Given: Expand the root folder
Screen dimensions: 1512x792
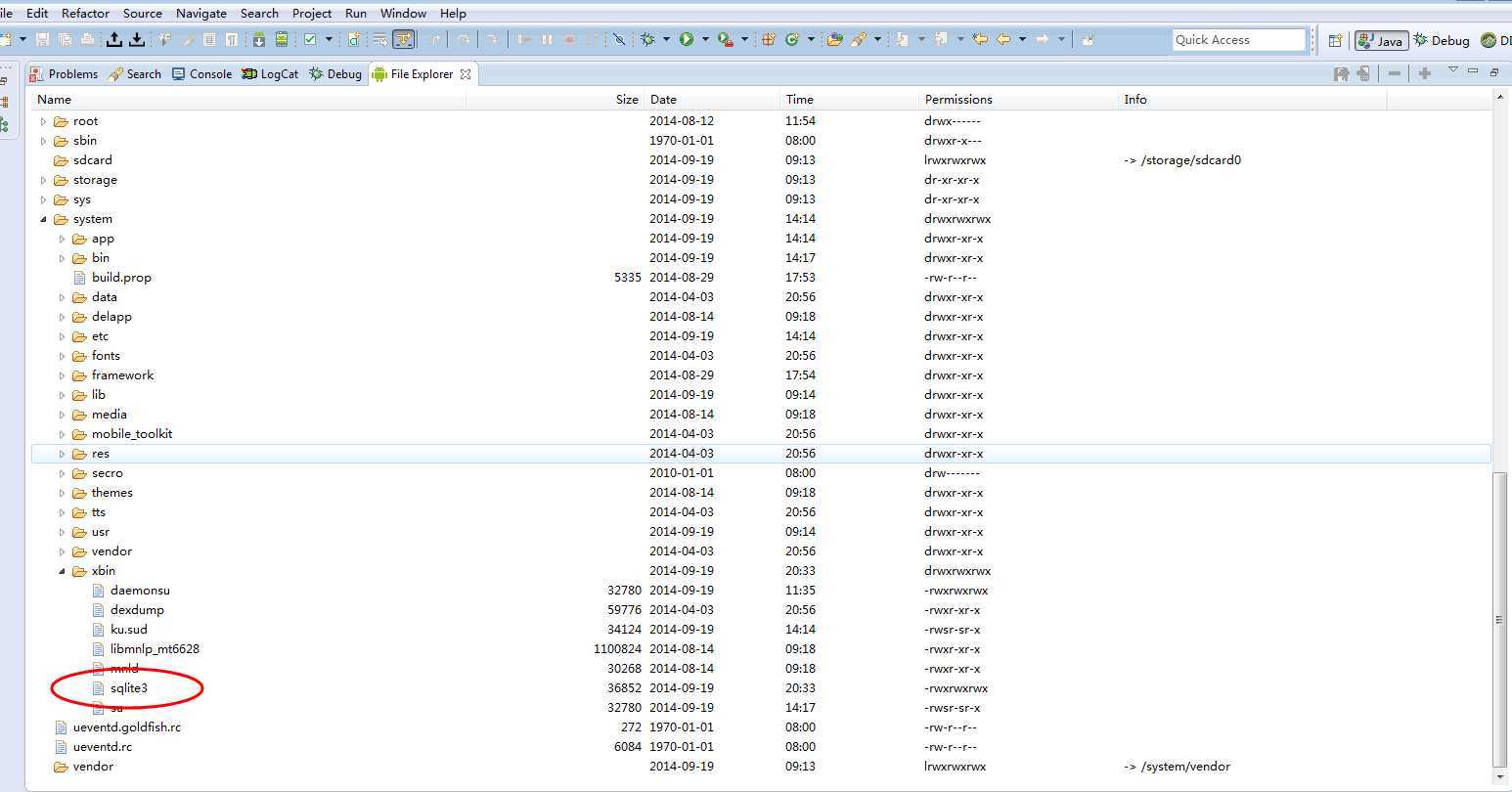Looking at the screenshot, I should pyautogui.click(x=43, y=121).
